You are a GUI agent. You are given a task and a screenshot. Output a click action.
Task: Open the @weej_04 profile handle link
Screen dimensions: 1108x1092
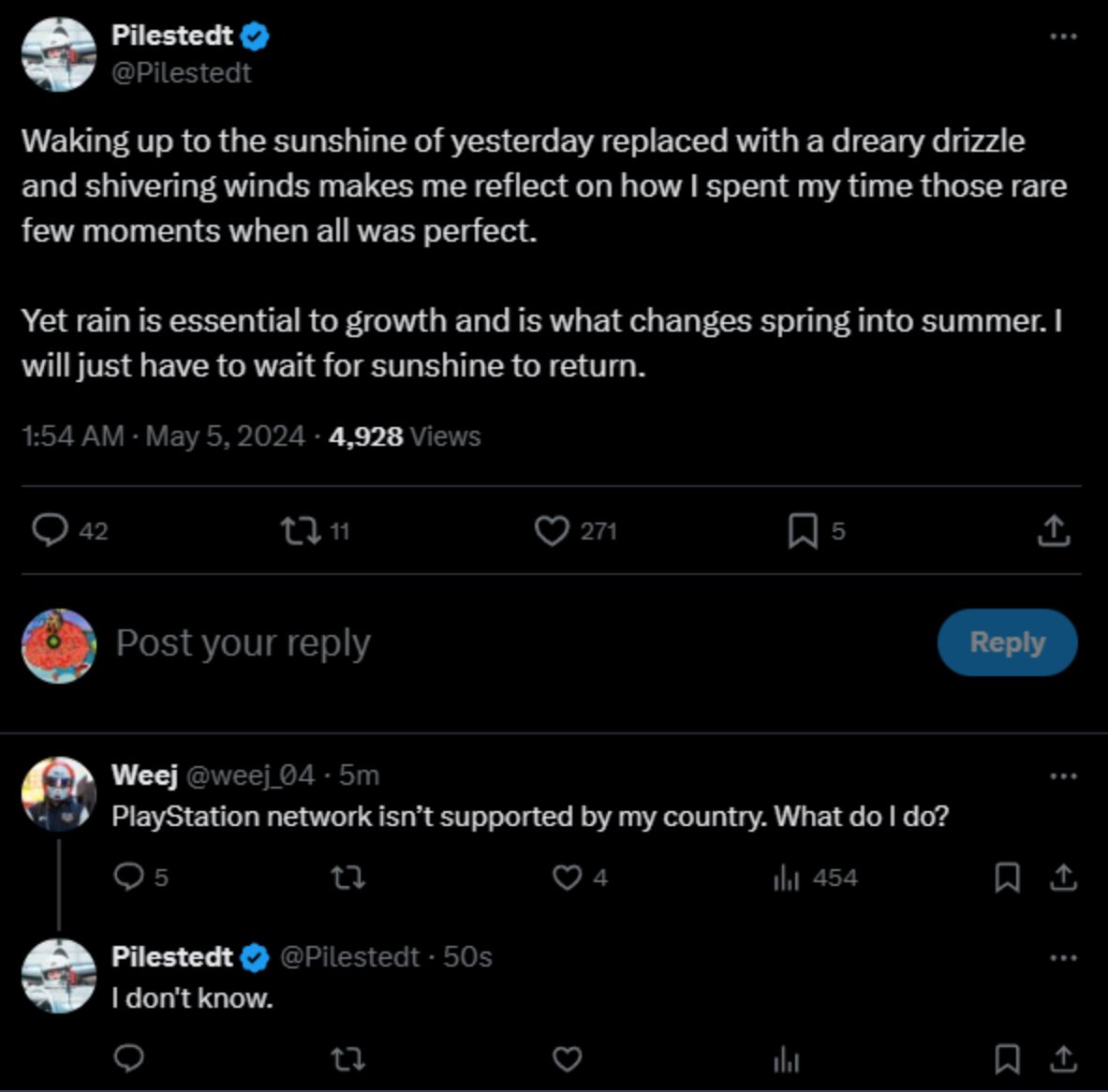(250, 775)
